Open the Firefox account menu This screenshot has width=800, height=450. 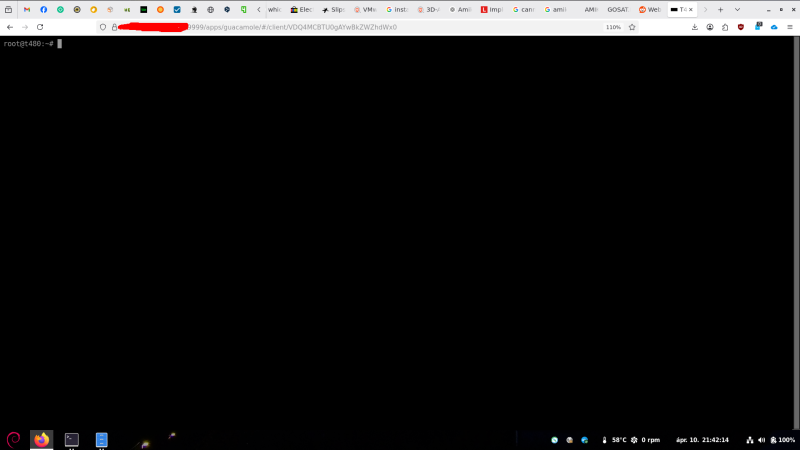(710, 27)
